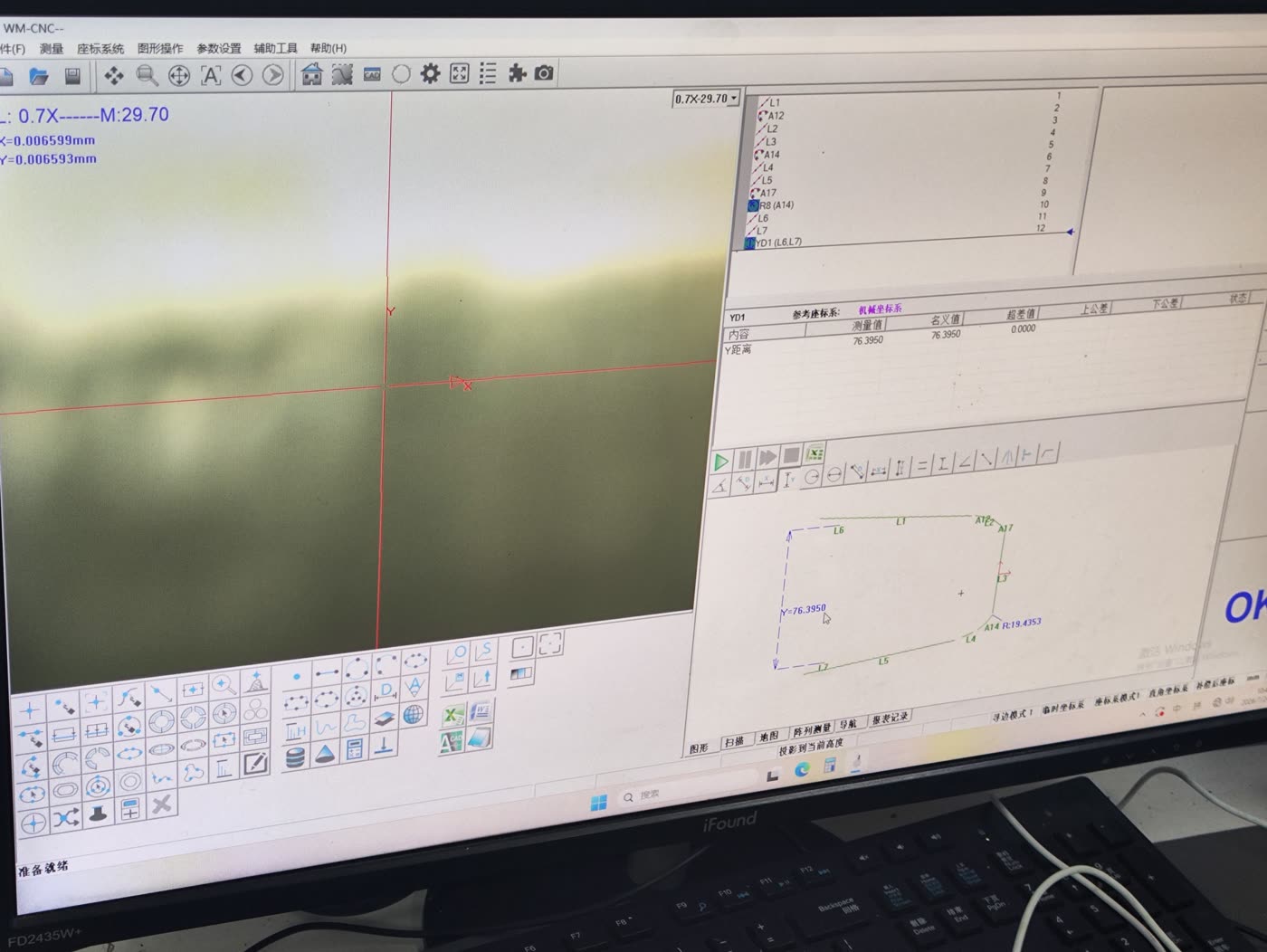Click the gray X delete tool icon
1267x952 pixels.
[162, 804]
